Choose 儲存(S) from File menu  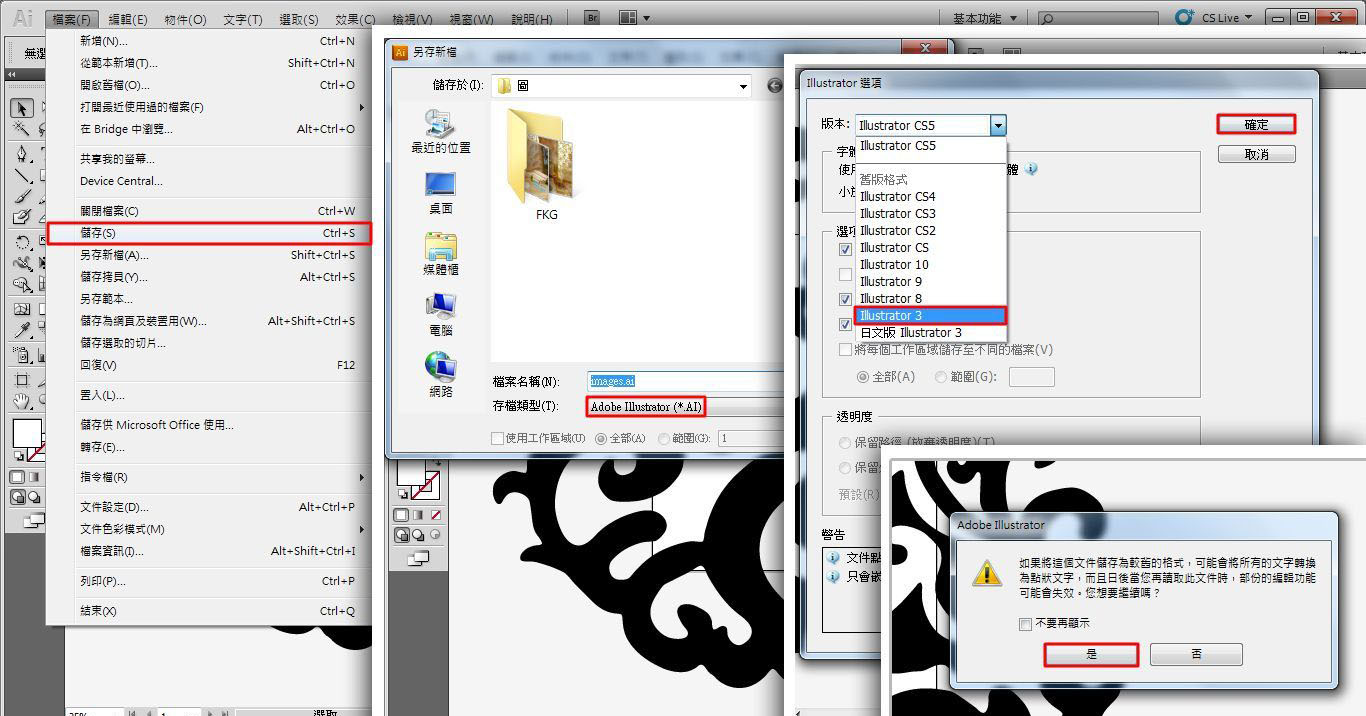pyautogui.click(x=209, y=233)
